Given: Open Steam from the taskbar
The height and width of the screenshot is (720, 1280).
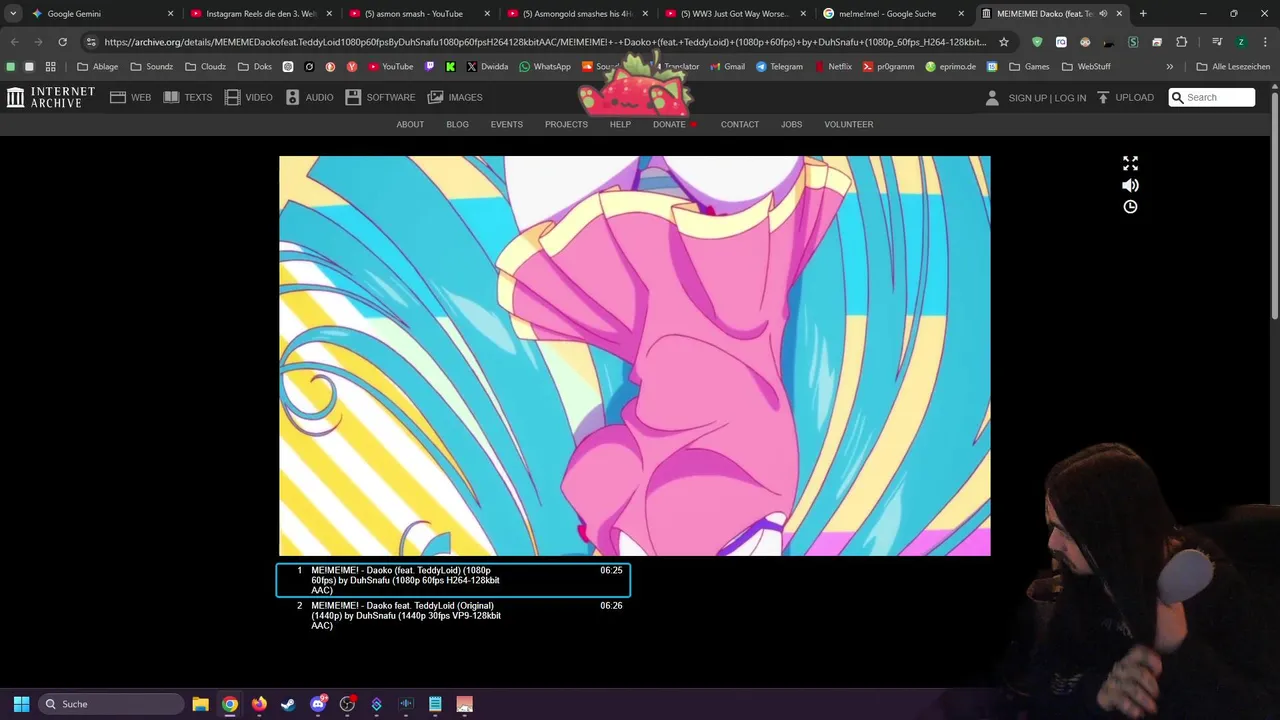Looking at the screenshot, I should 288,704.
